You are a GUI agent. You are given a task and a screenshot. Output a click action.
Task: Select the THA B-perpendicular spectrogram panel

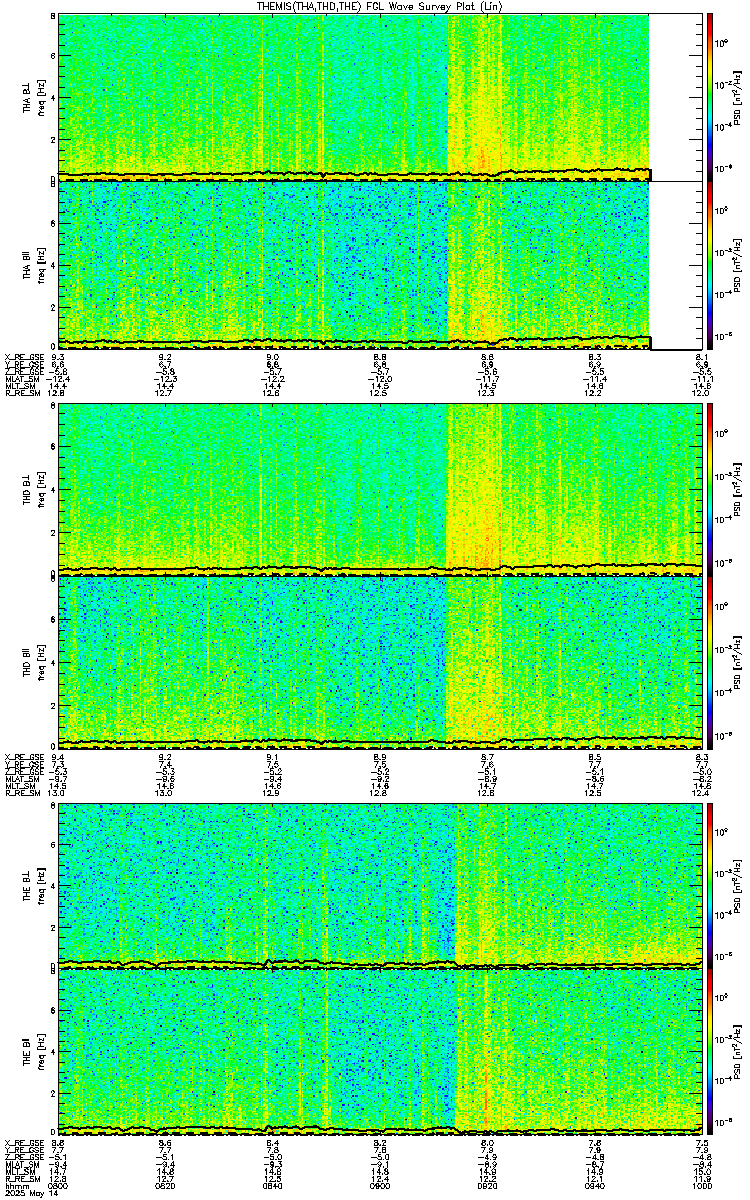380,97
